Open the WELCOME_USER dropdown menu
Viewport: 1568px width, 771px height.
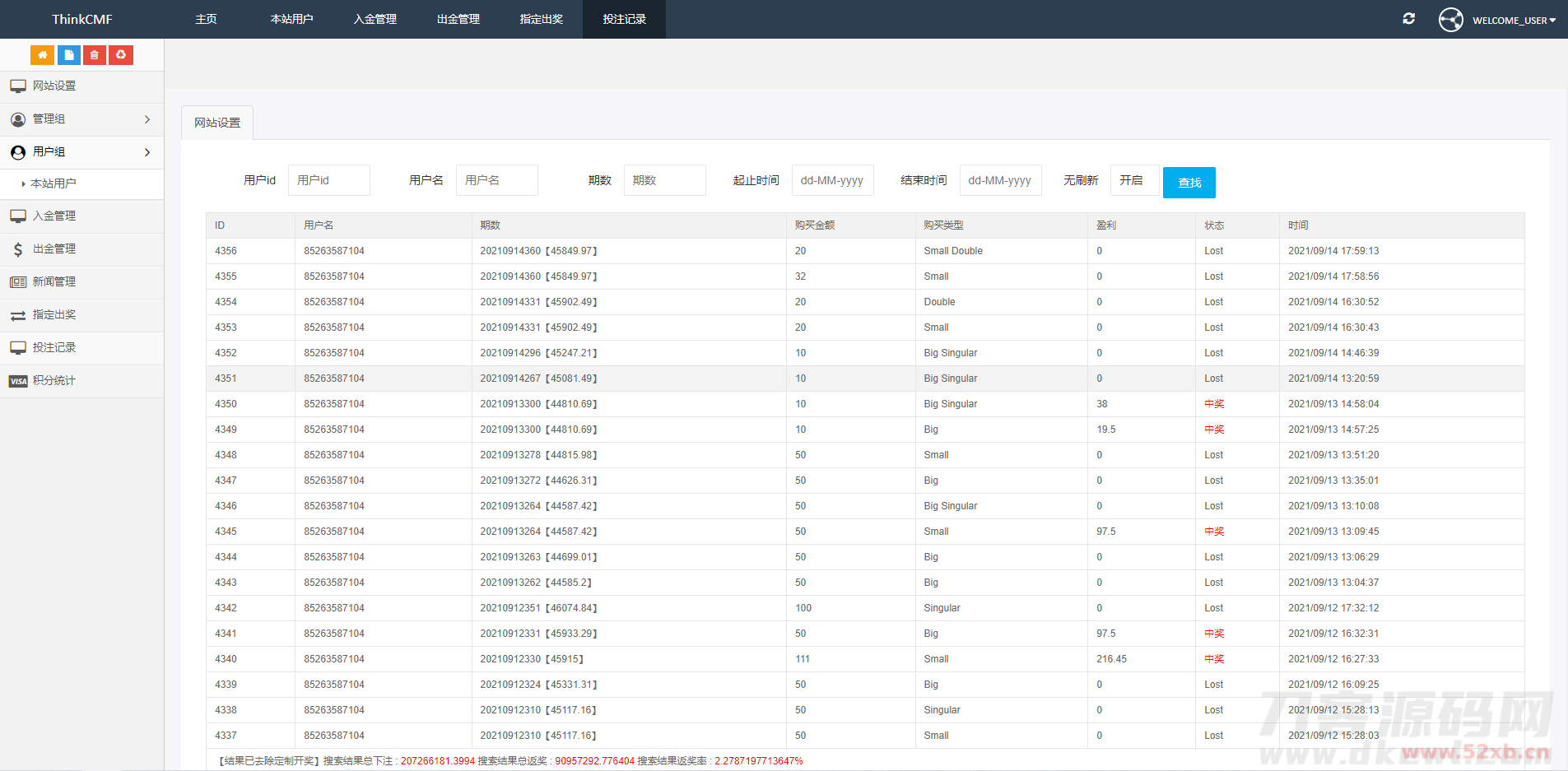coord(1514,21)
